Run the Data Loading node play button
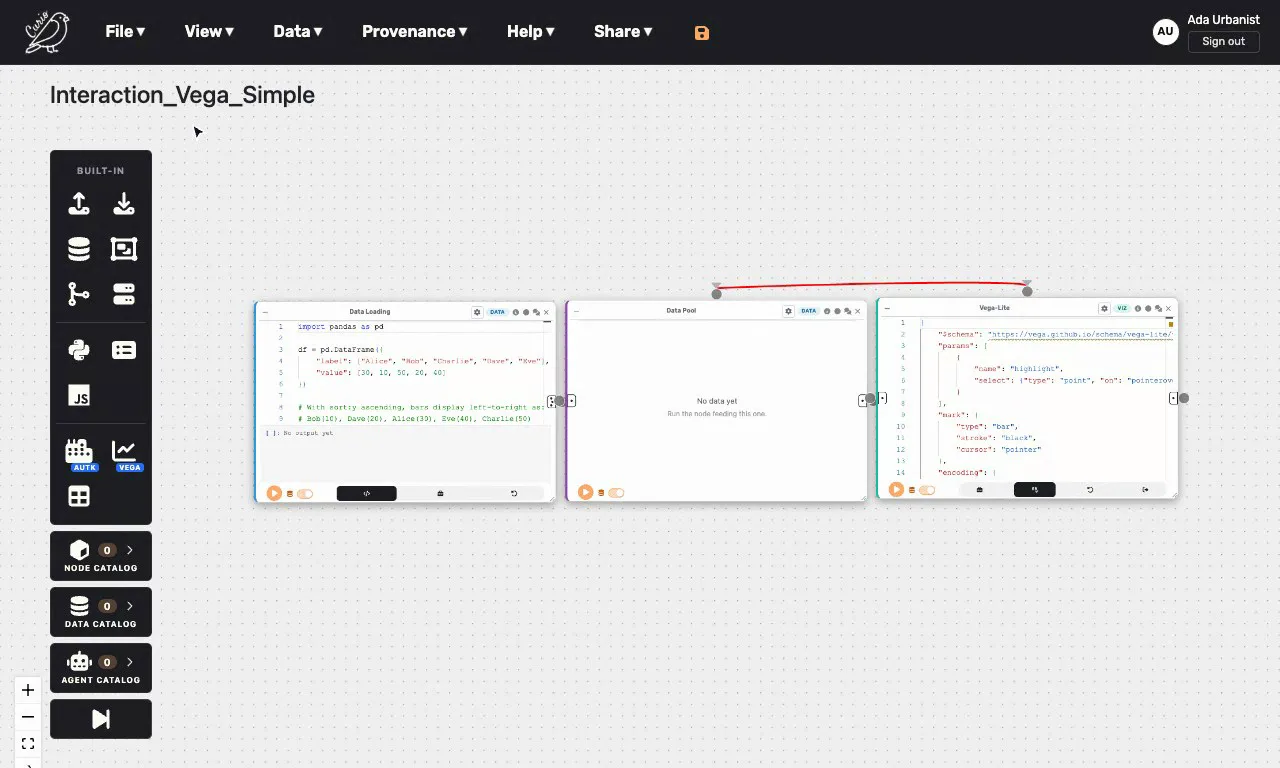The height and width of the screenshot is (768, 1280). [274, 493]
